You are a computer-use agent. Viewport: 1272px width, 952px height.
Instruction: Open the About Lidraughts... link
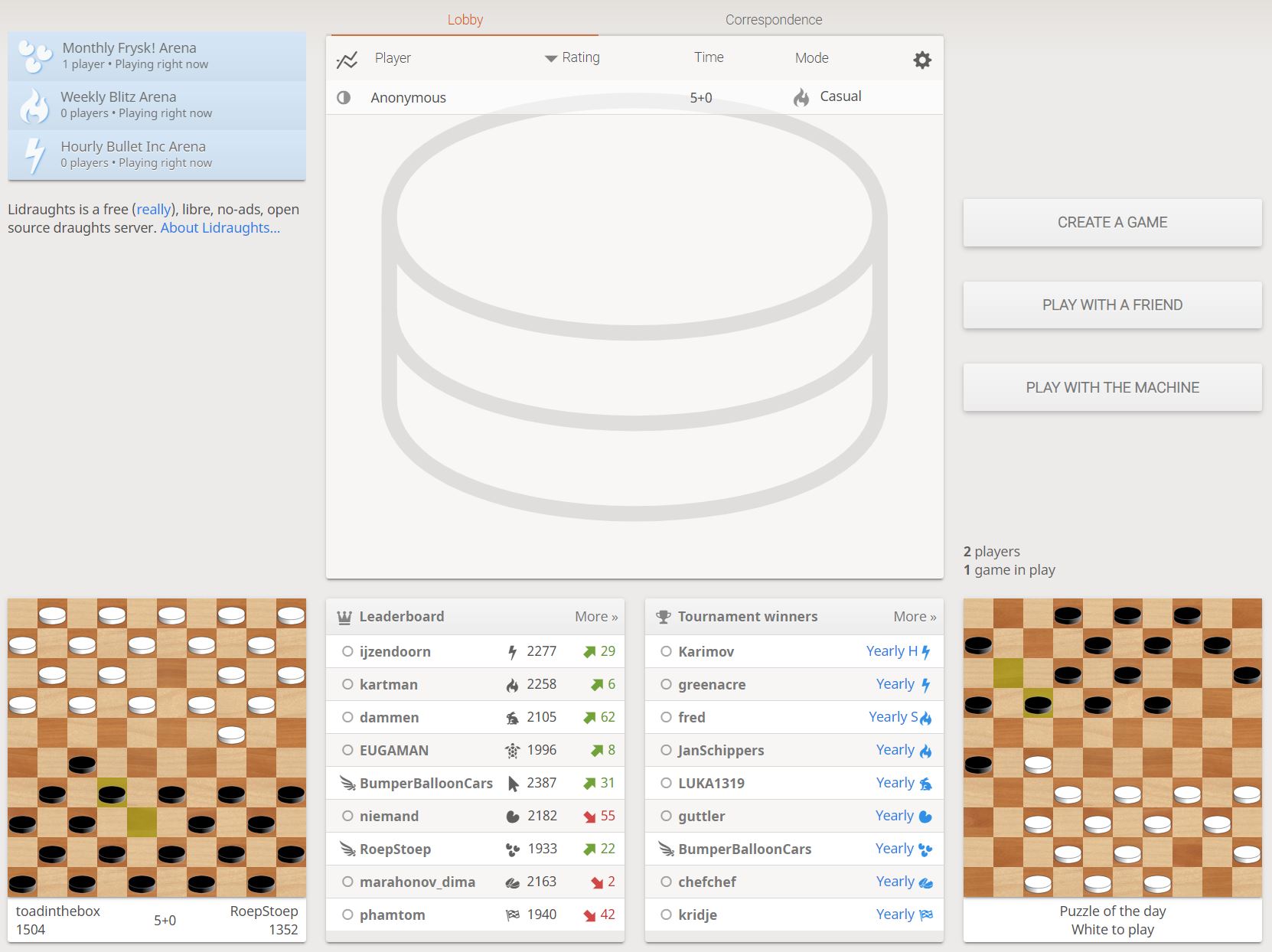click(220, 228)
